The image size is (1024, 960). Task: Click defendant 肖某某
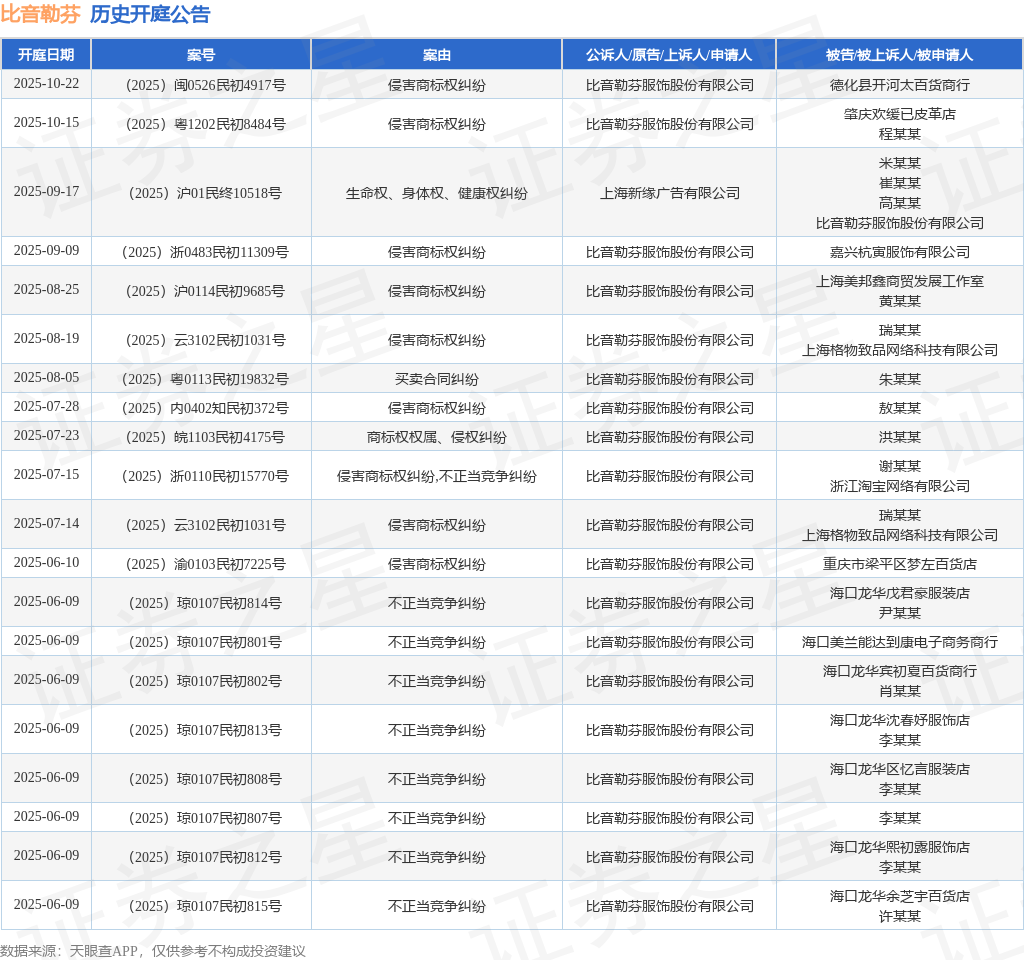[899, 691]
